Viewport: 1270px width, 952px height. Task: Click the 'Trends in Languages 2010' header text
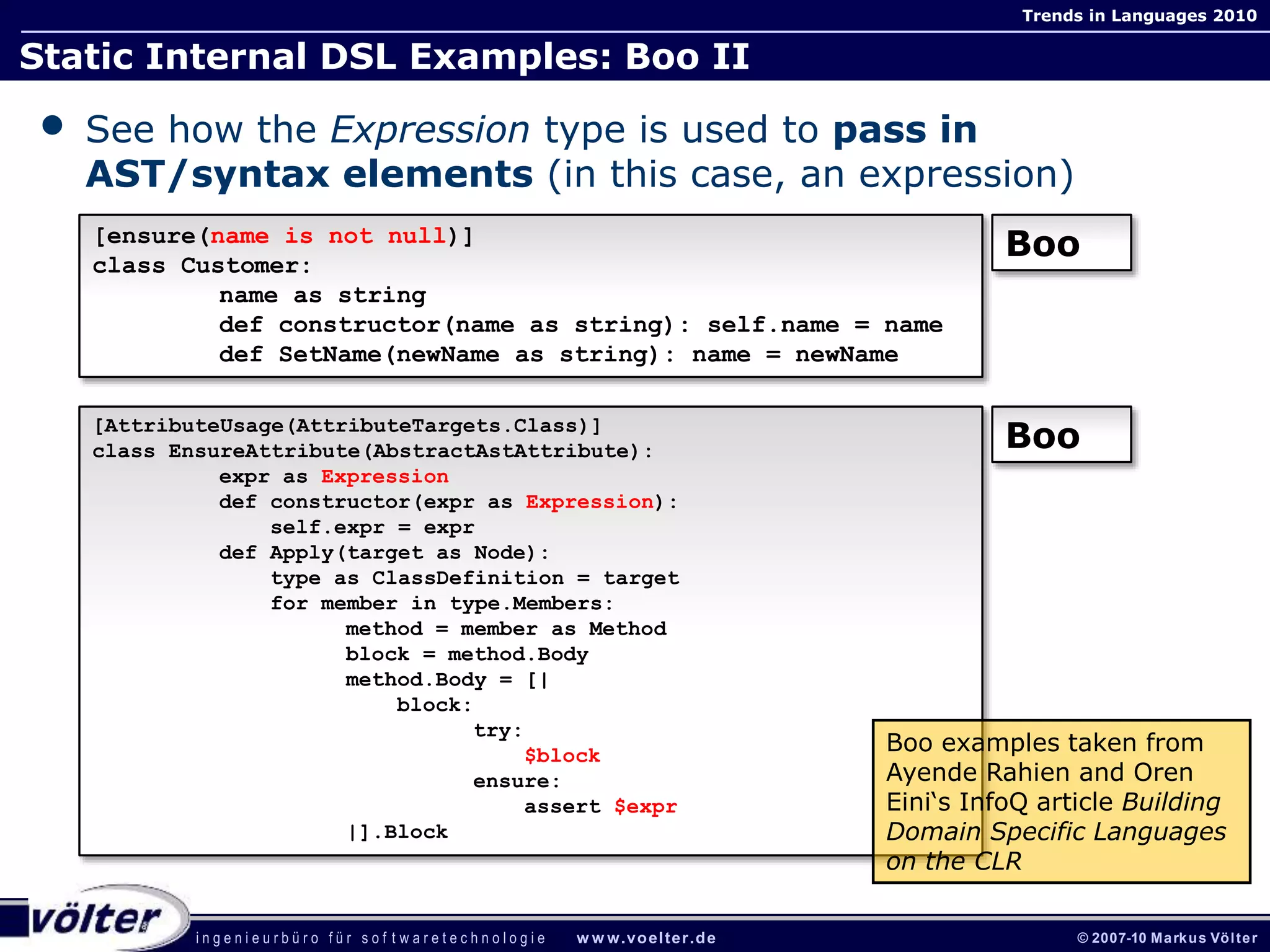pos(1139,15)
